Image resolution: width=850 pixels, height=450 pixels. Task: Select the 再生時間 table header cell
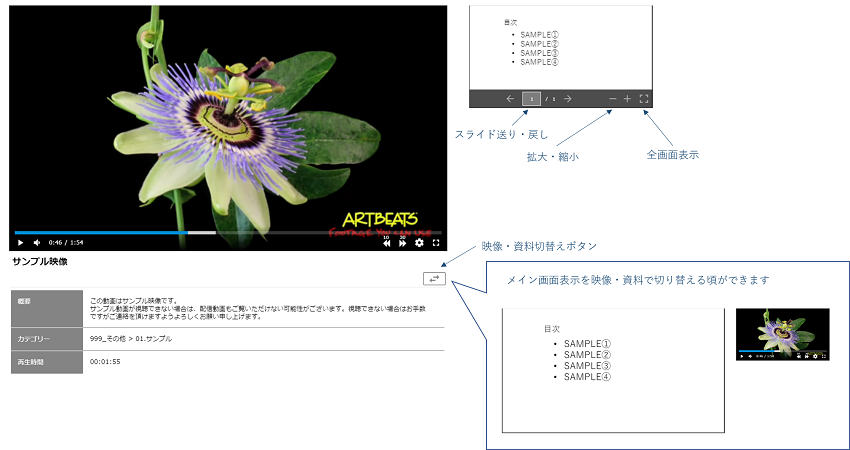click(47, 362)
